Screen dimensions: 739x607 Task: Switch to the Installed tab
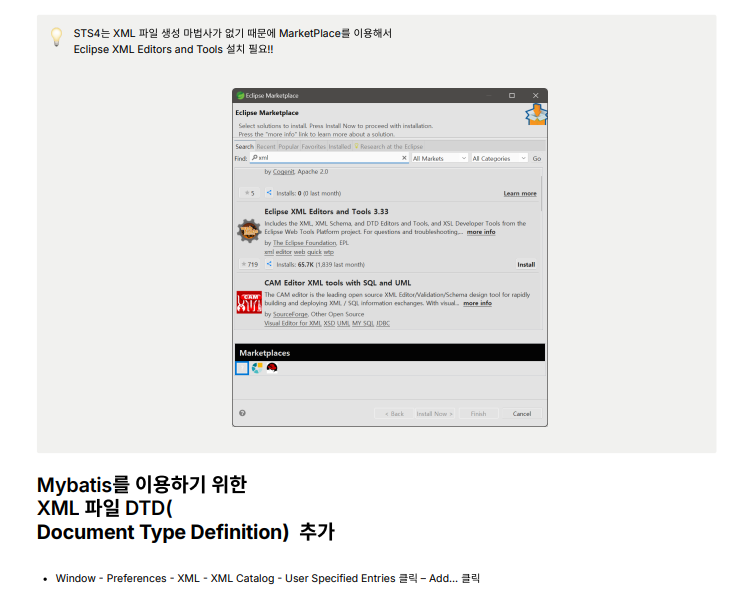pos(340,147)
